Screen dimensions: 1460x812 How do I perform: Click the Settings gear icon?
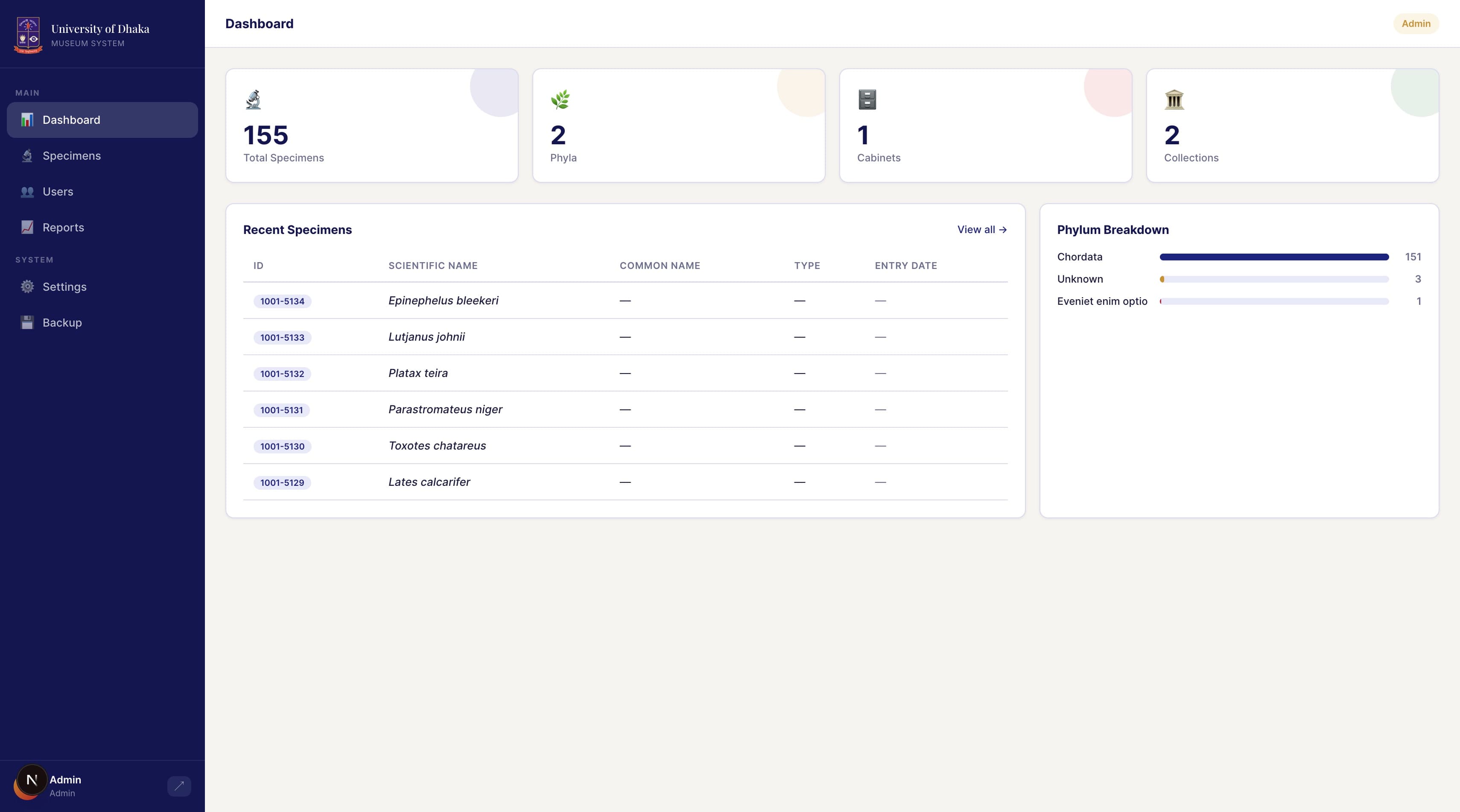[x=27, y=287]
